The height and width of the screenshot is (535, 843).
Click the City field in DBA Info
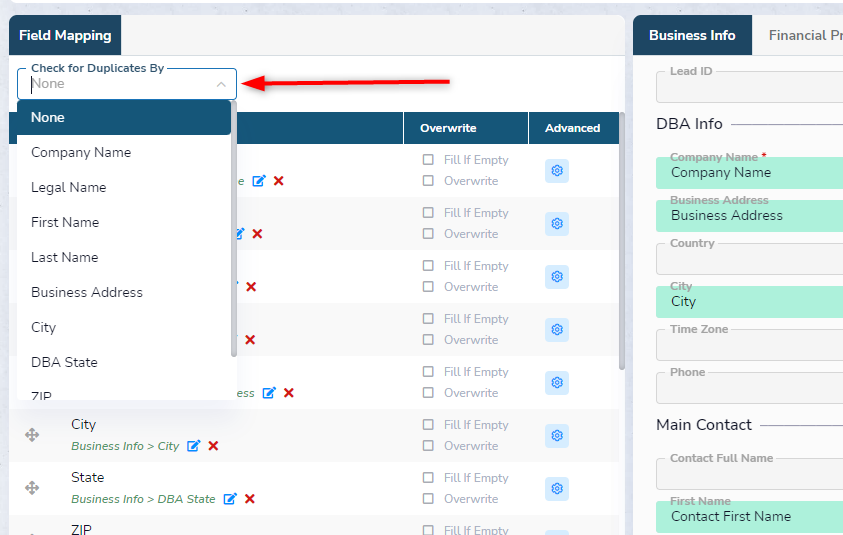(x=749, y=302)
